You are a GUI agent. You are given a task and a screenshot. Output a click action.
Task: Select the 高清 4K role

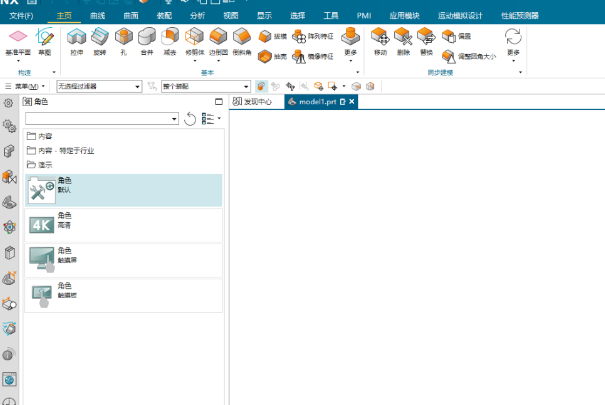[x=122, y=223]
